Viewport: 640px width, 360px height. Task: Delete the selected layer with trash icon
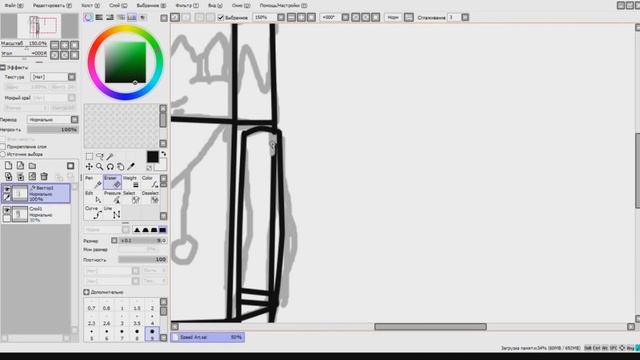point(44,177)
